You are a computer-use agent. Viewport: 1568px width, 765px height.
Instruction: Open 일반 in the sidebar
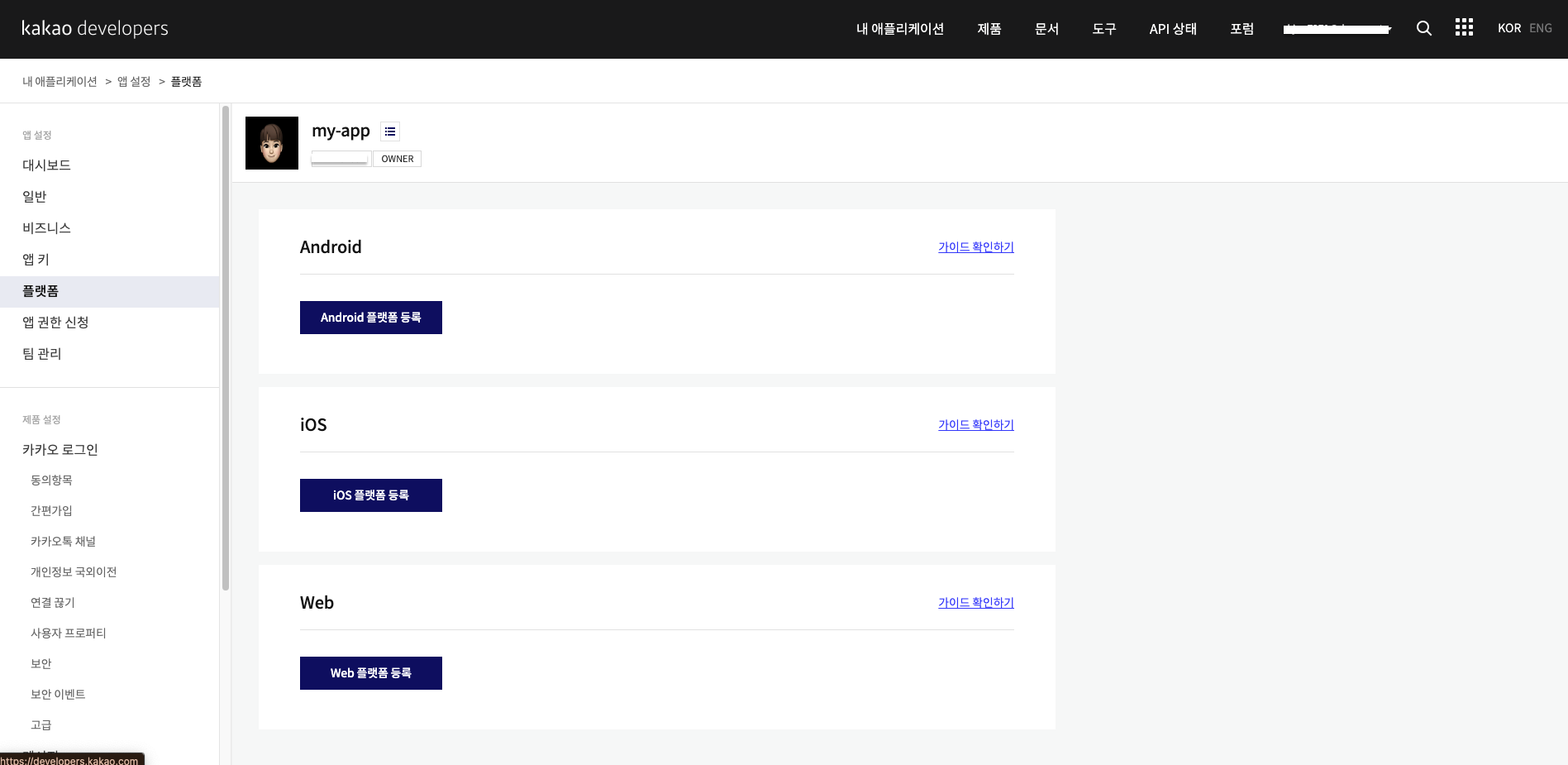point(109,197)
